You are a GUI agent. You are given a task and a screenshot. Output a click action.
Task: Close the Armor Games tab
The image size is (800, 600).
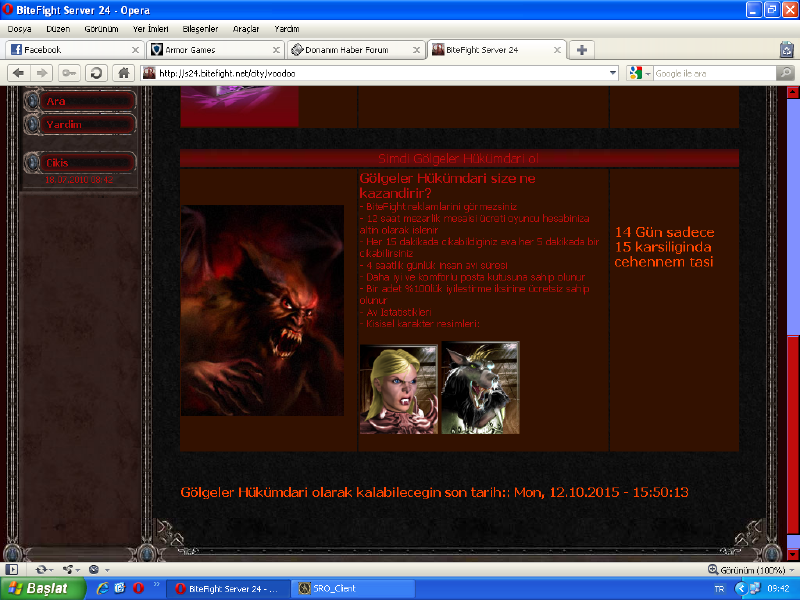pos(274,49)
